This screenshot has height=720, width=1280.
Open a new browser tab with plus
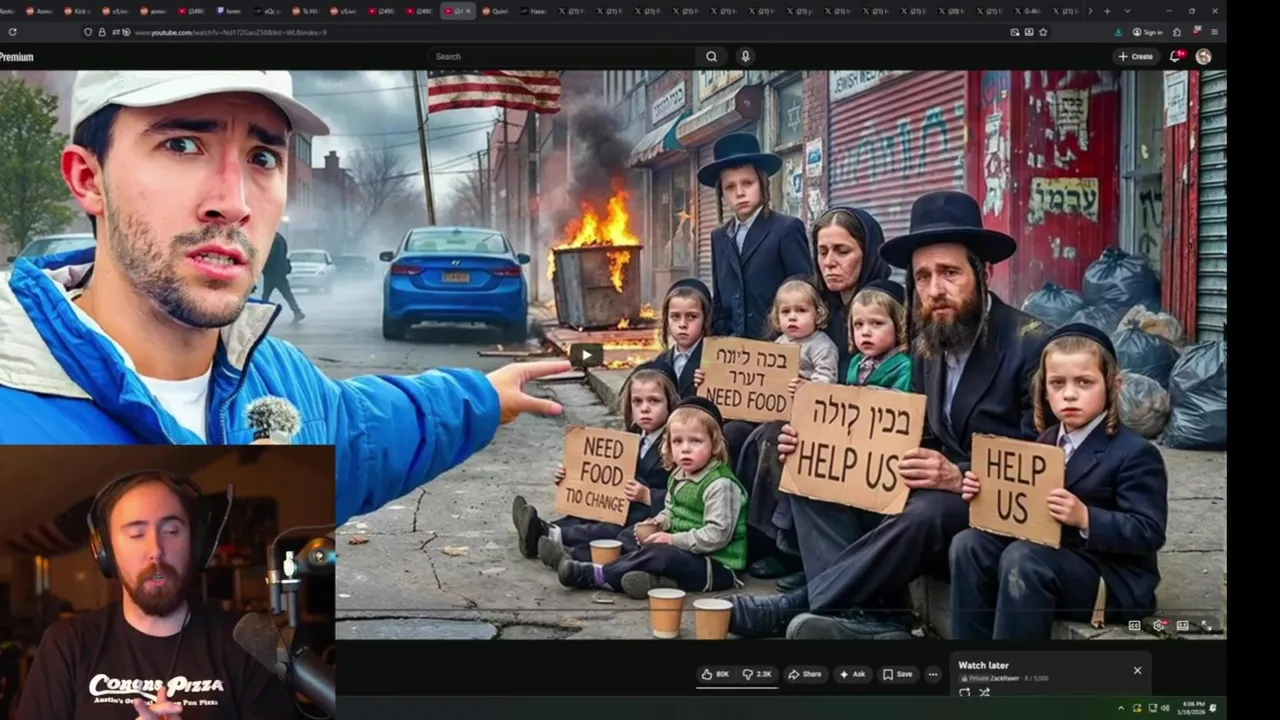(x=1107, y=11)
